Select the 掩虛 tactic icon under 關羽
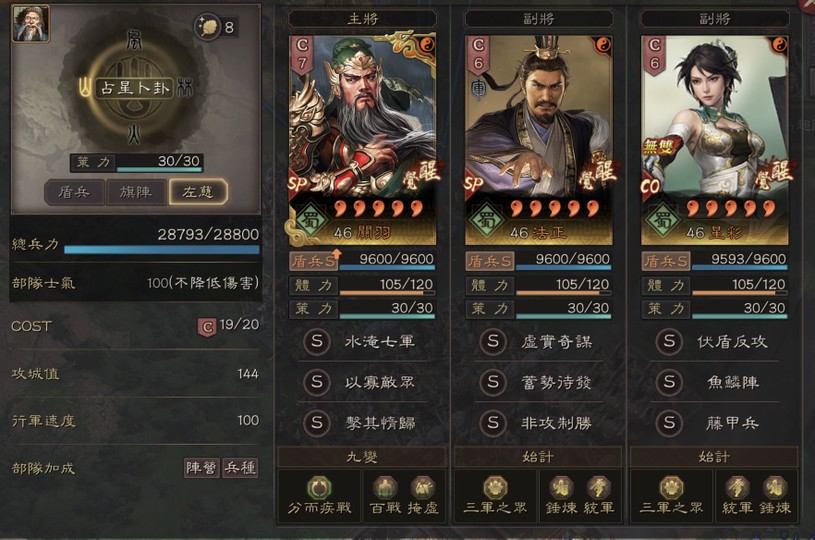815x540 pixels. [422, 488]
